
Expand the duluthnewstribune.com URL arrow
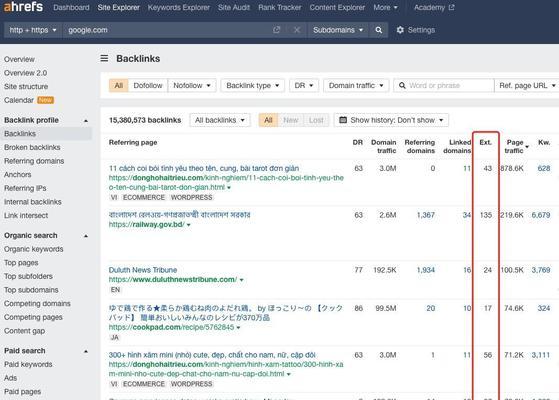[241, 280]
